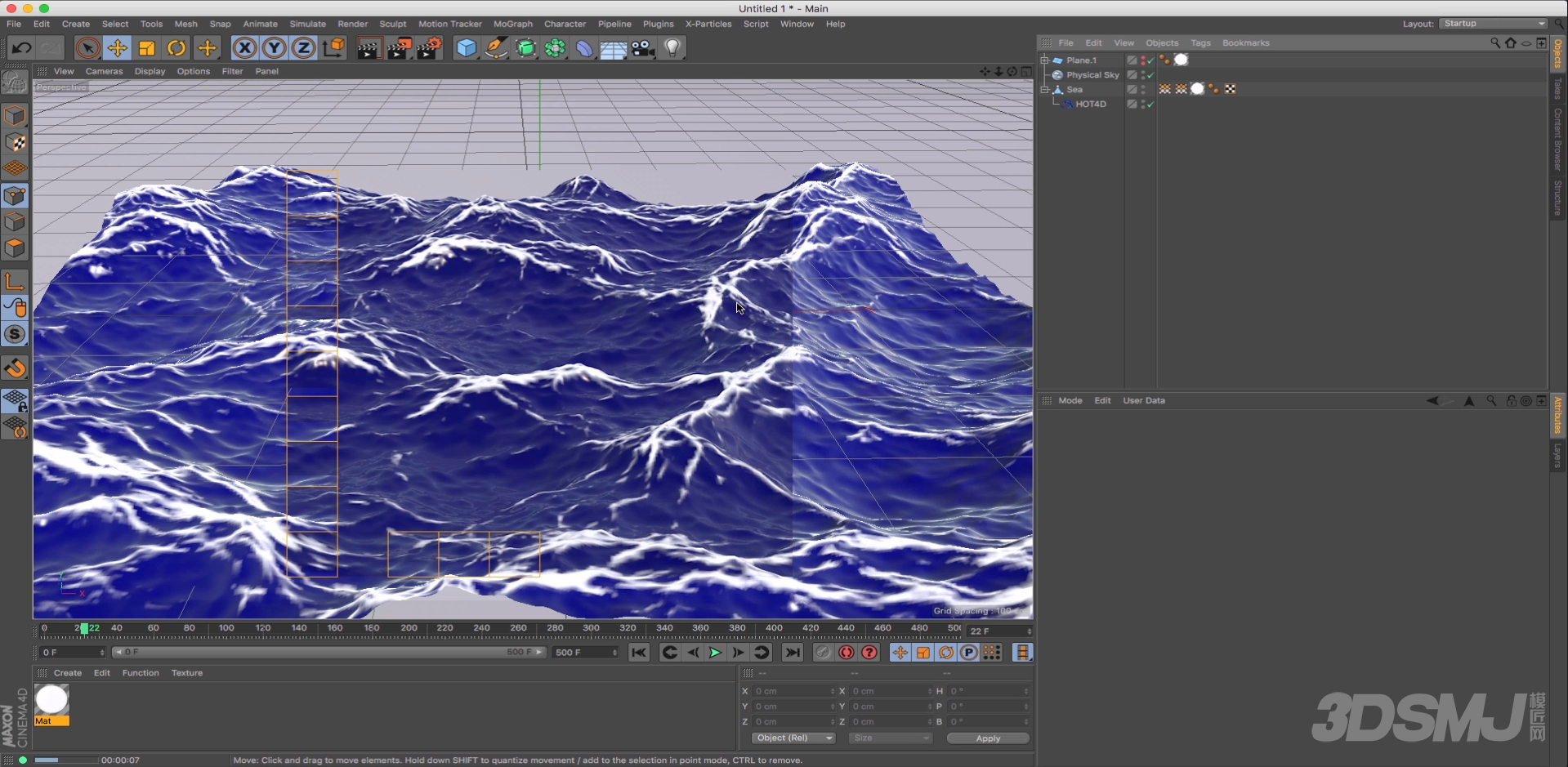
Task: Click the Locked Workplane icon
Action: (x=15, y=400)
